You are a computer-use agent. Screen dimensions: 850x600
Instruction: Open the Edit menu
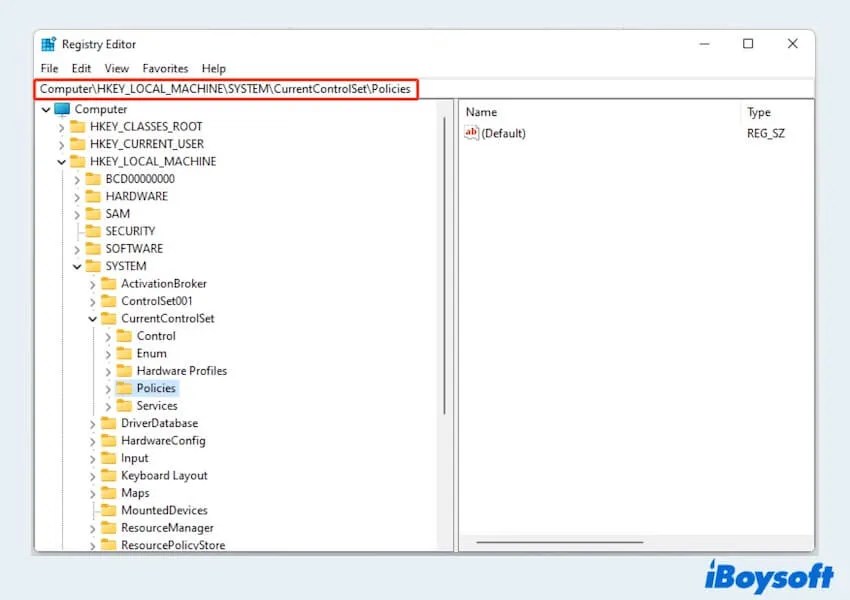(x=80, y=68)
